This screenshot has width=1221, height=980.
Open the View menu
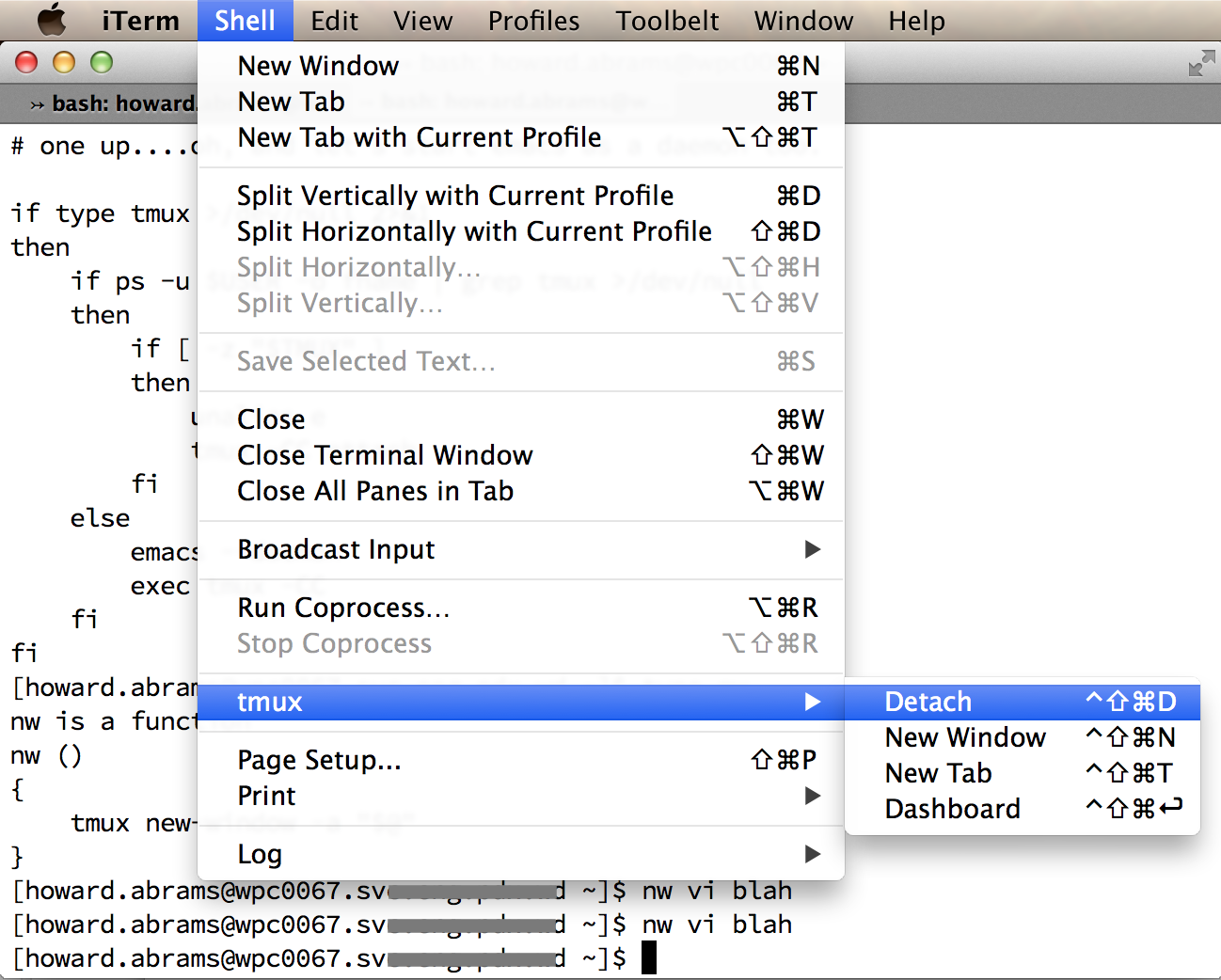(x=422, y=20)
